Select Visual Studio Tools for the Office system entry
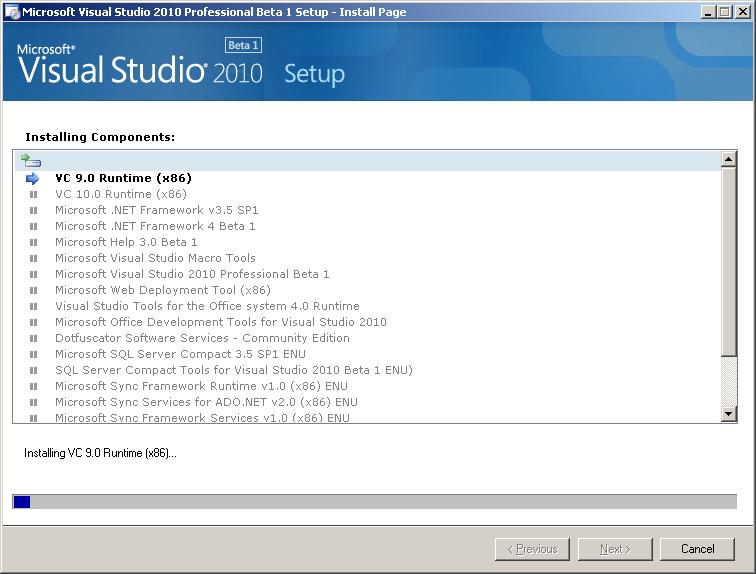756x574 pixels. [x=207, y=306]
